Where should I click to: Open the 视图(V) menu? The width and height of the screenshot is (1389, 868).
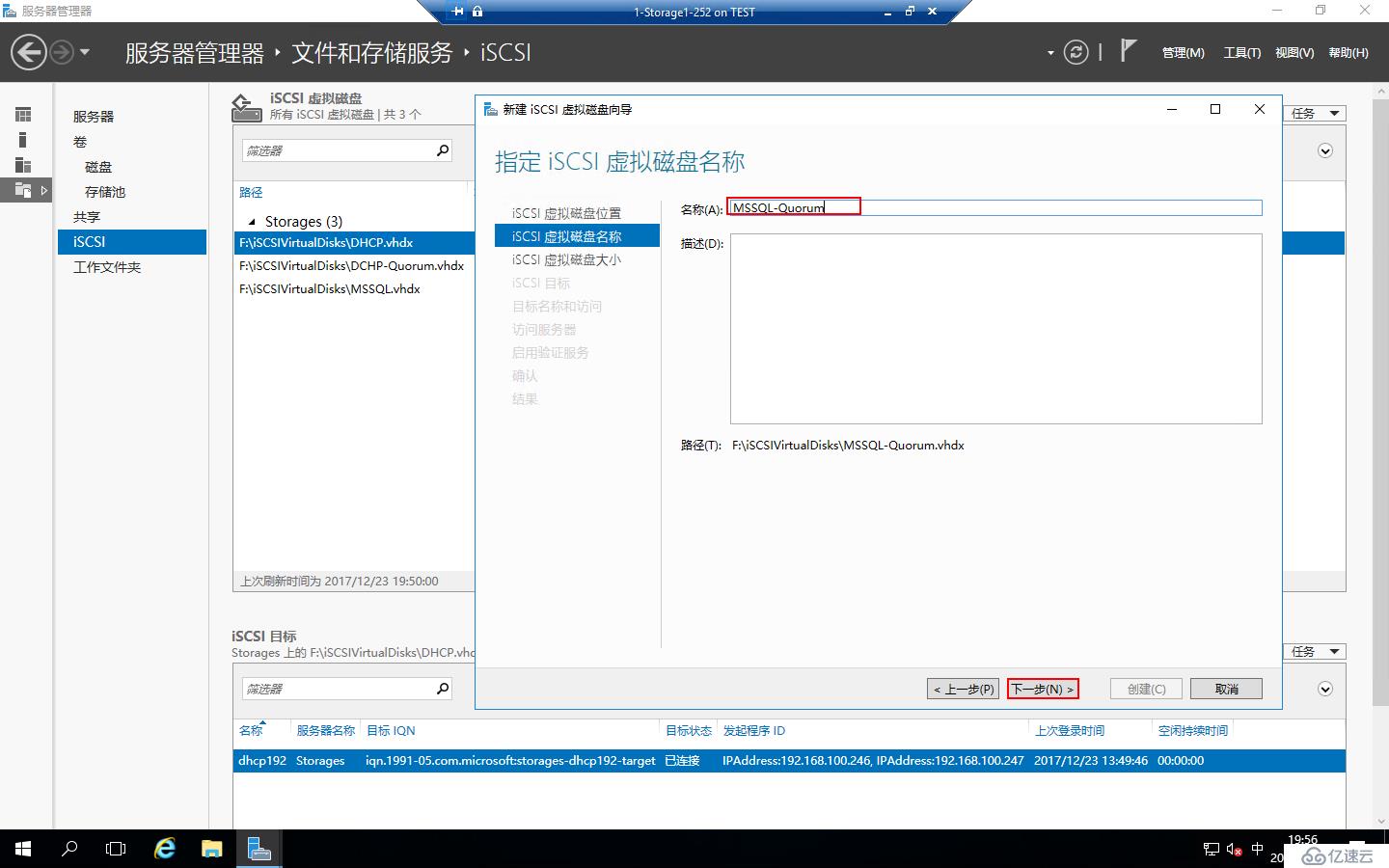pyautogui.click(x=1294, y=53)
